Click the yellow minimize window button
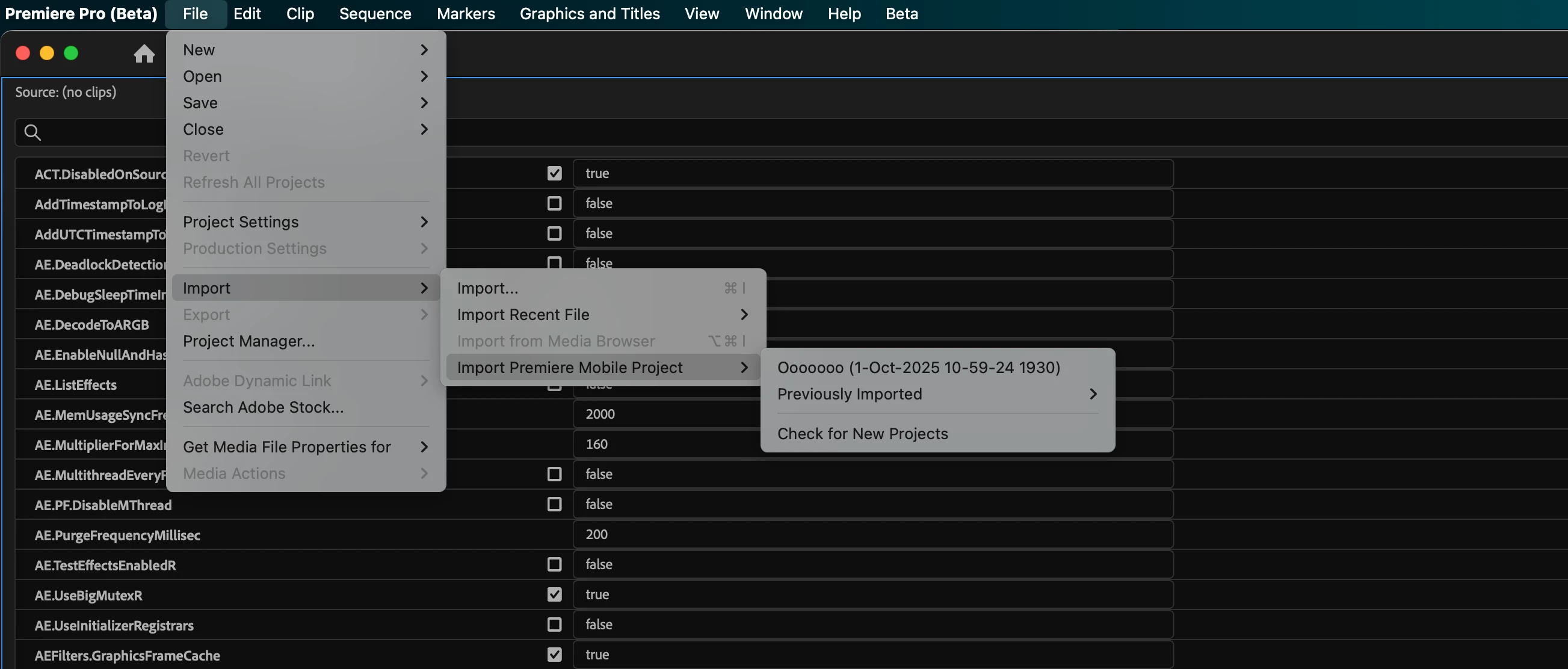Image resolution: width=1568 pixels, height=669 pixels. point(47,53)
